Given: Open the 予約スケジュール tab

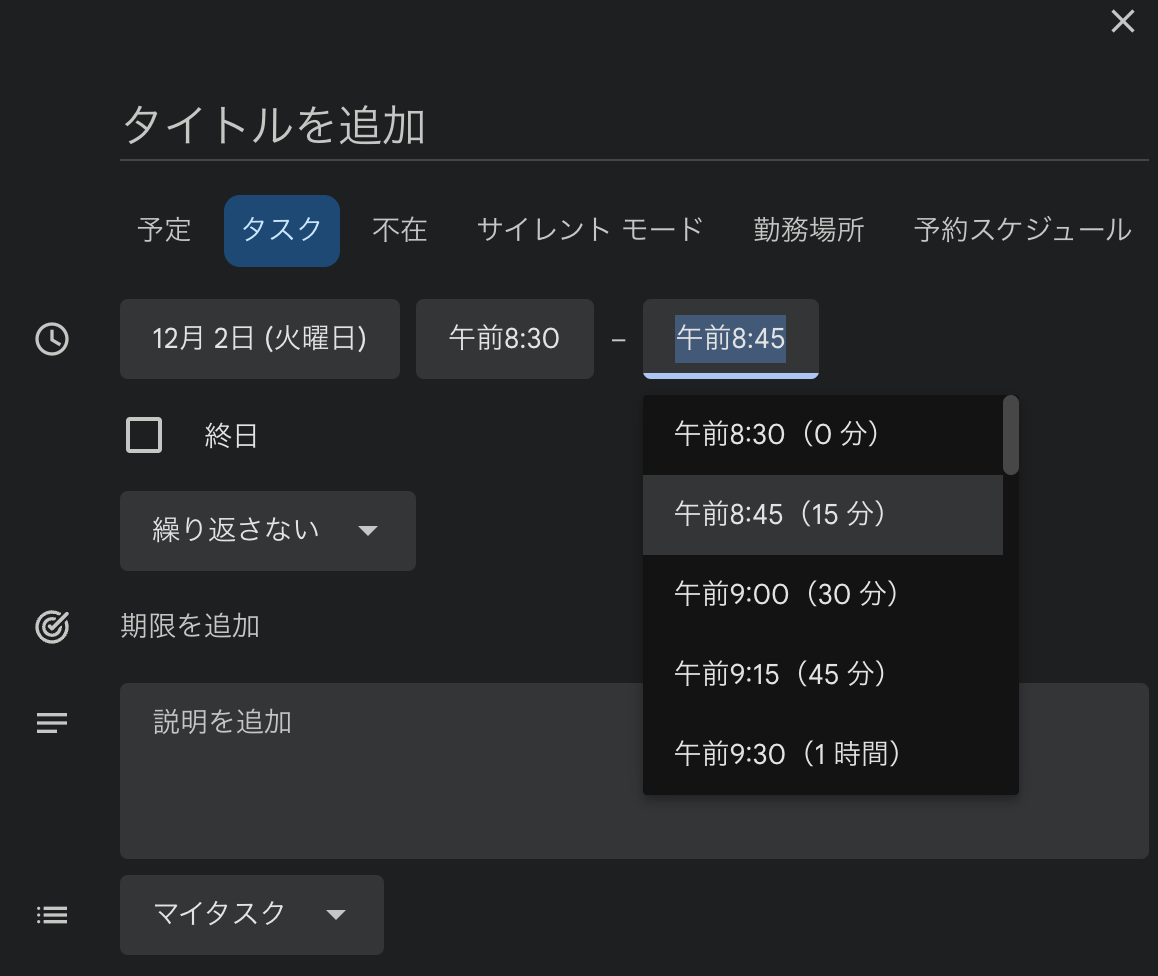Looking at the screenshot, I should [1020, 230].
